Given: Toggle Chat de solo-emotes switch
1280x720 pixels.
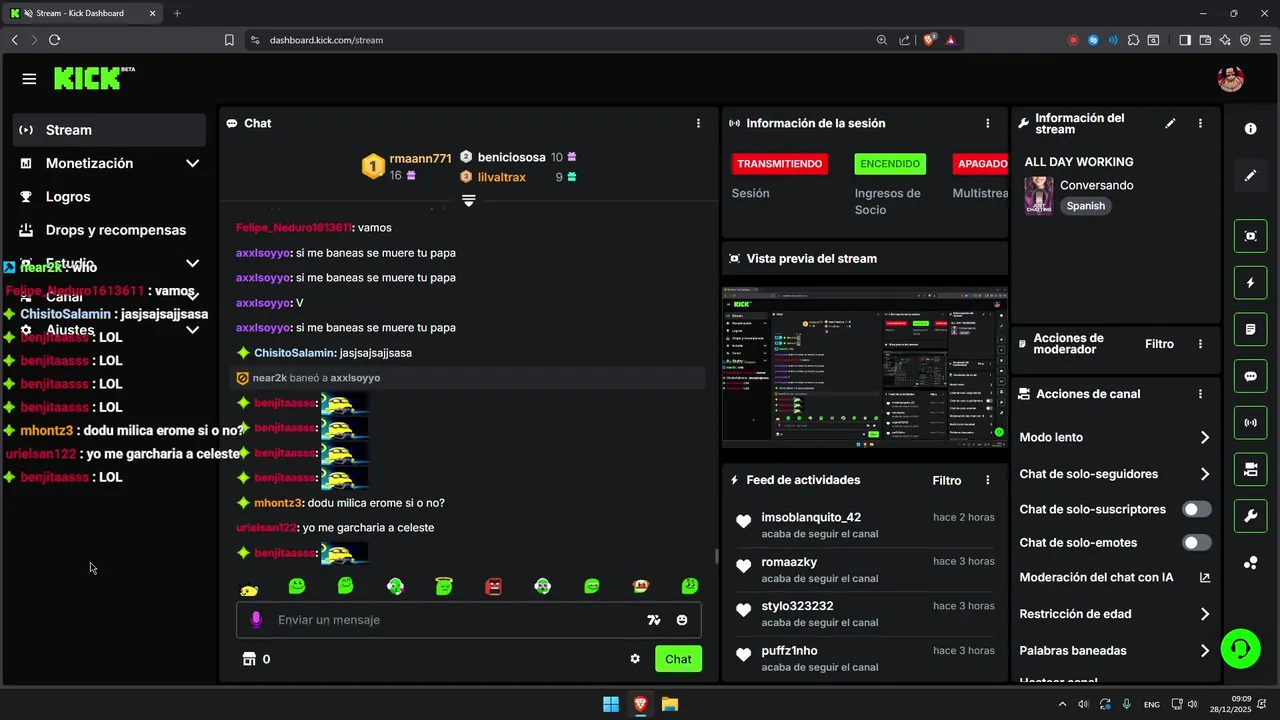Looking at the screenshot, I should tap(1197, 543).
